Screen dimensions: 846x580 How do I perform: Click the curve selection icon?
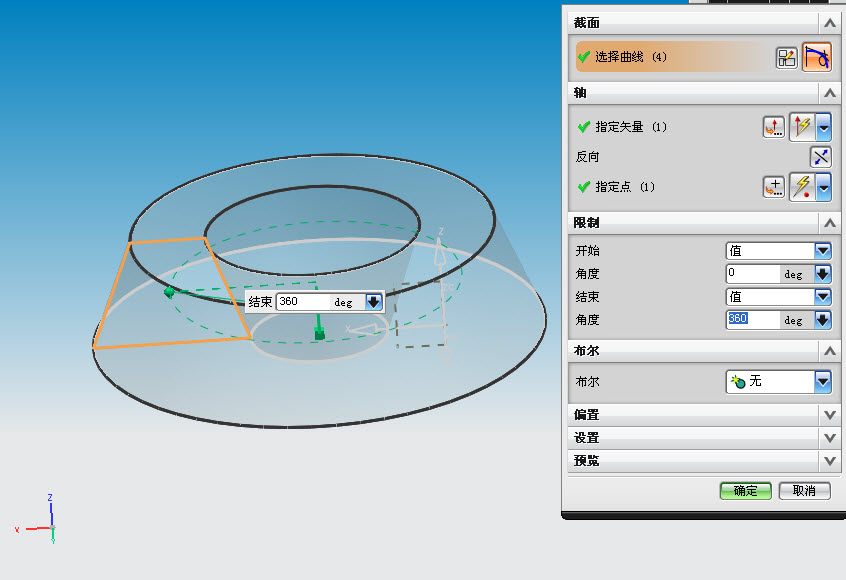coord(816,57)
